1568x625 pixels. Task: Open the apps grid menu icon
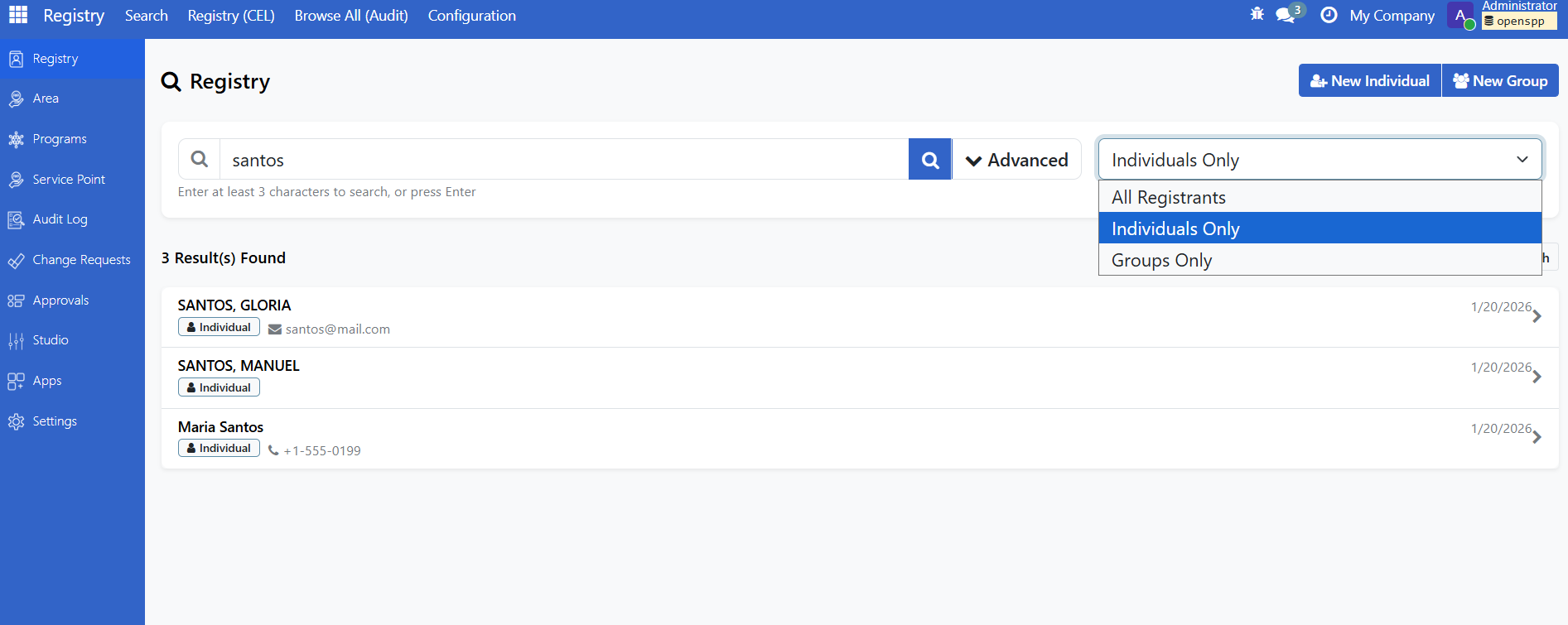[18, 15]
